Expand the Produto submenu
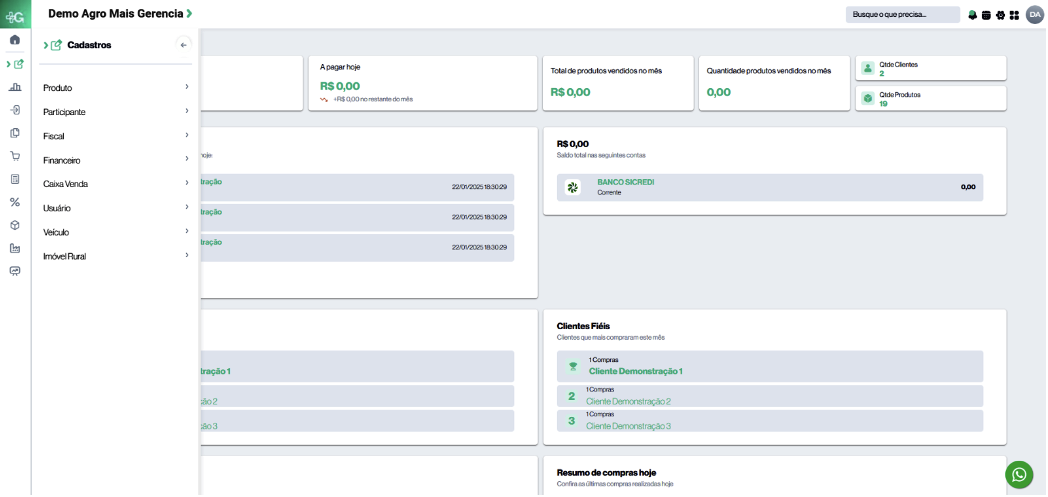The image size is (1048, 497). pos(116,88)
